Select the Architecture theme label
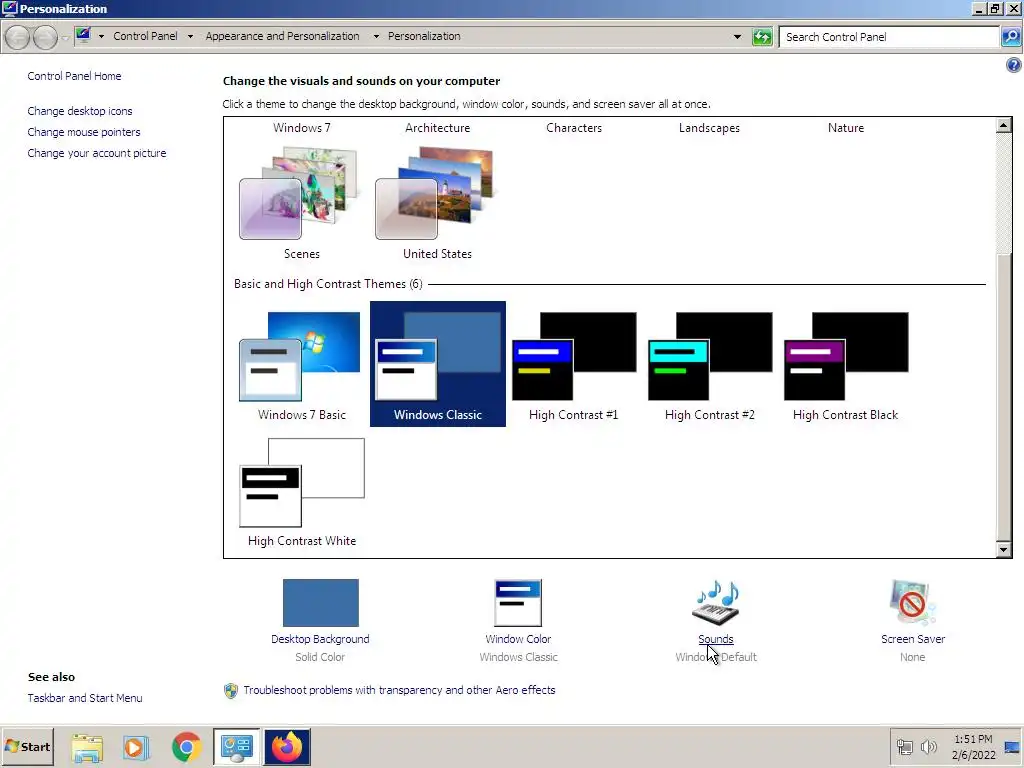The width and height of the screenshot is (1024, 768). pyautogui.click(x=438, y=128)
